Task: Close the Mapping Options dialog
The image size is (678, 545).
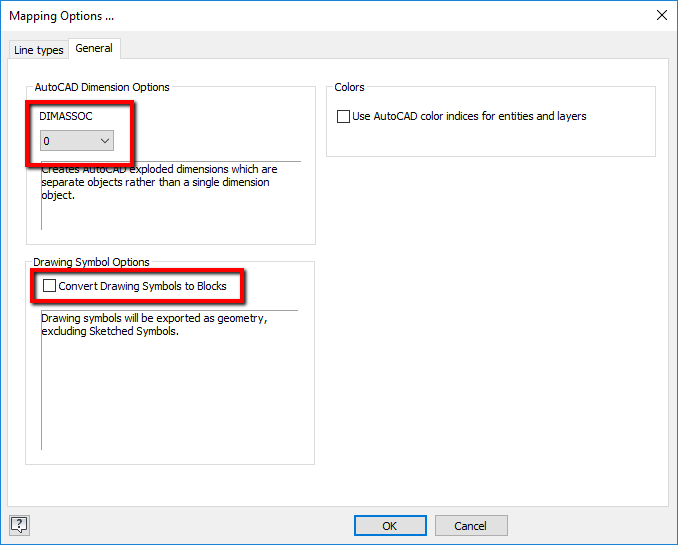Action: [x=662, y=15]
